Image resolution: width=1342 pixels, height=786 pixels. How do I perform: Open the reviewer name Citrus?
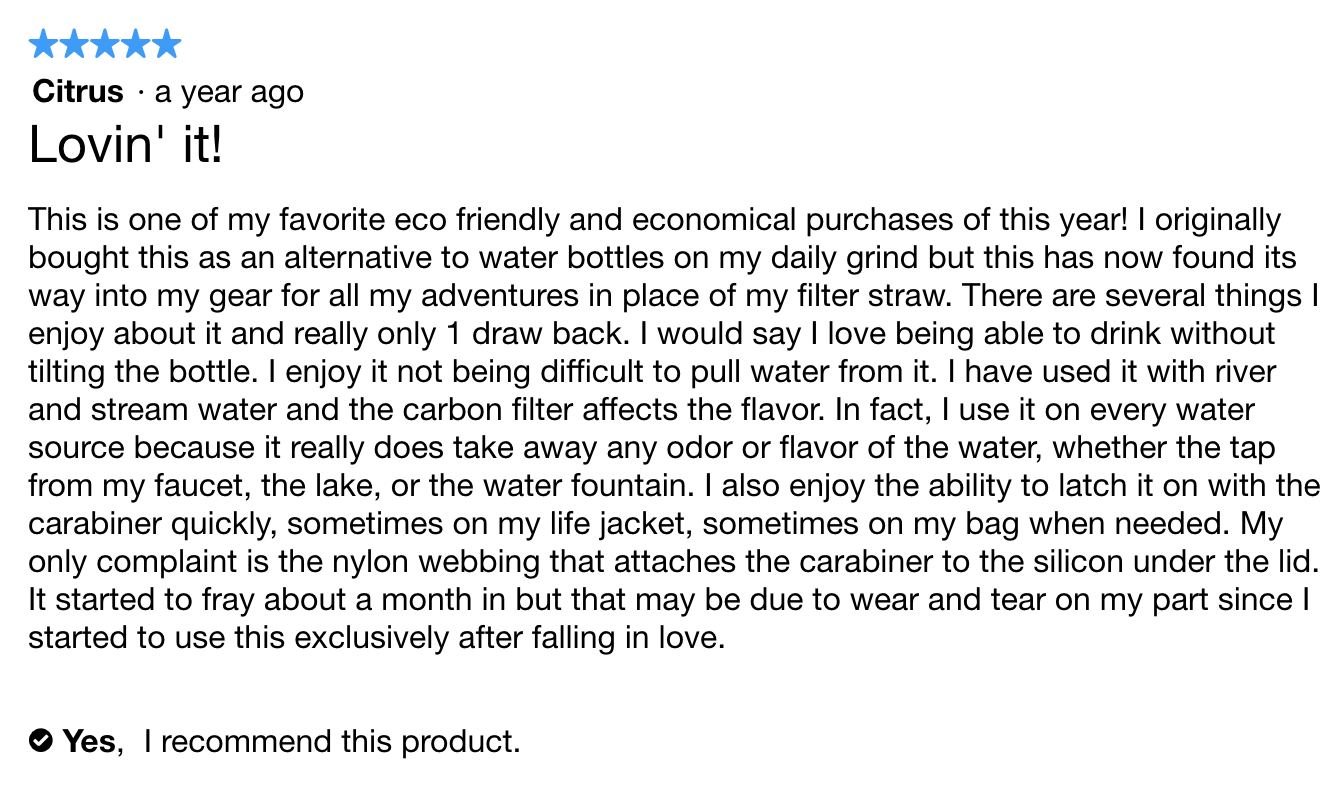click(x=78, y=92)
